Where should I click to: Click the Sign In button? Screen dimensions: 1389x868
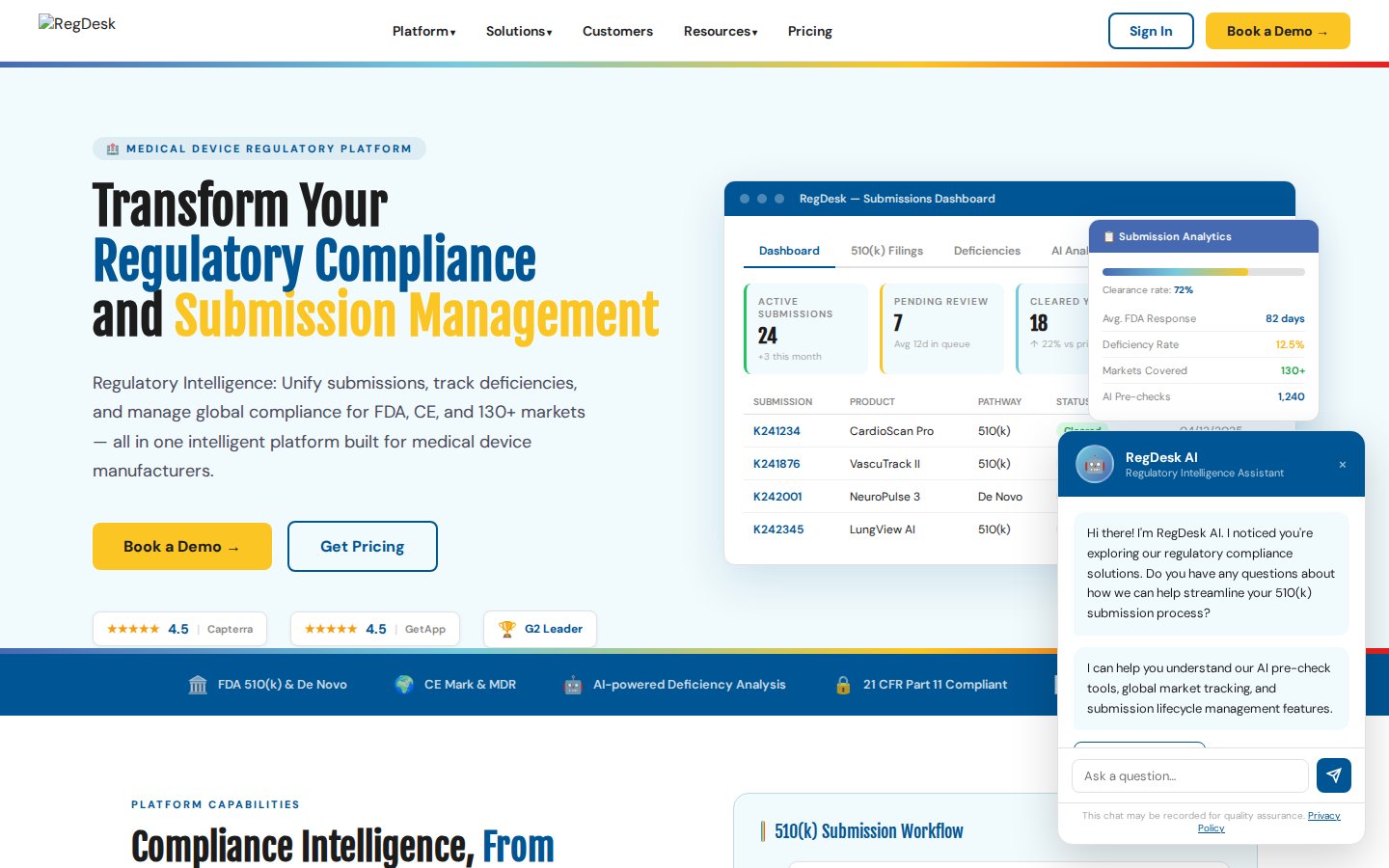[1151, 31]
